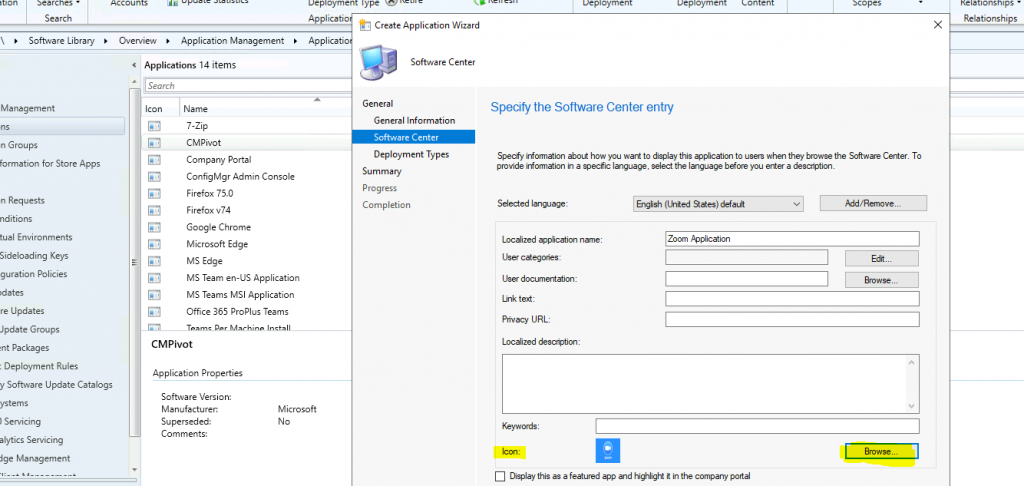
Task: Click Browse button for the Icon
Action: pyautogui.click(x=882, y=451)
